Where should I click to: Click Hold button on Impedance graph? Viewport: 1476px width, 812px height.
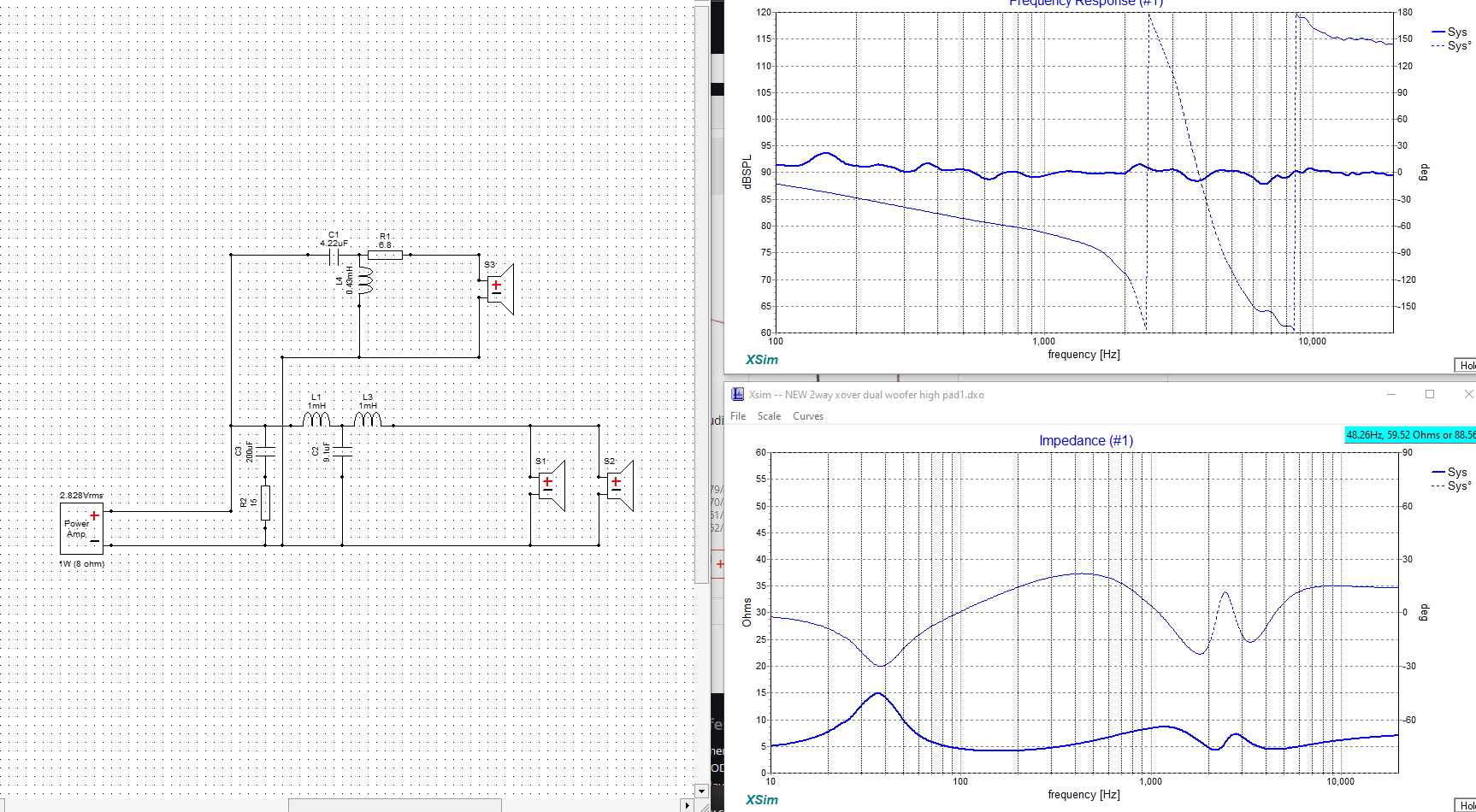[1466, 805]
